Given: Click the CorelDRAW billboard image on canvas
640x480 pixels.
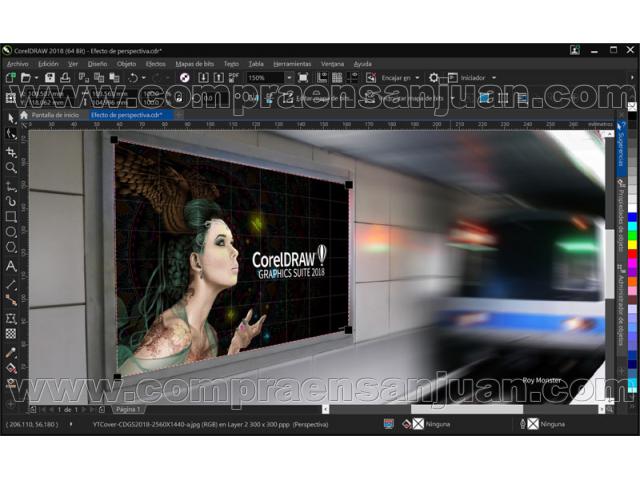Looking at the screenshot, I should (x=231, y=256).
